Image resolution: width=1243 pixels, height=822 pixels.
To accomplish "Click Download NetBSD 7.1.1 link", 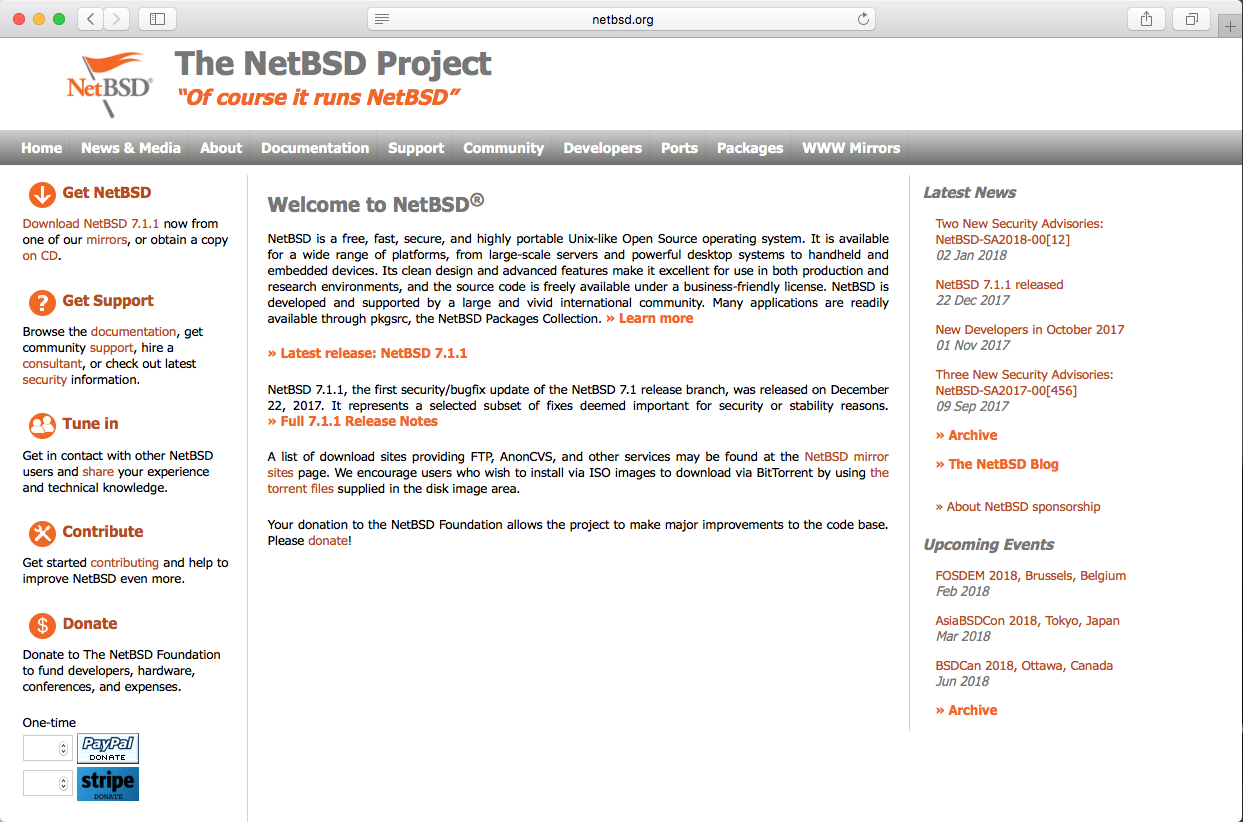I will pos(91,224).
